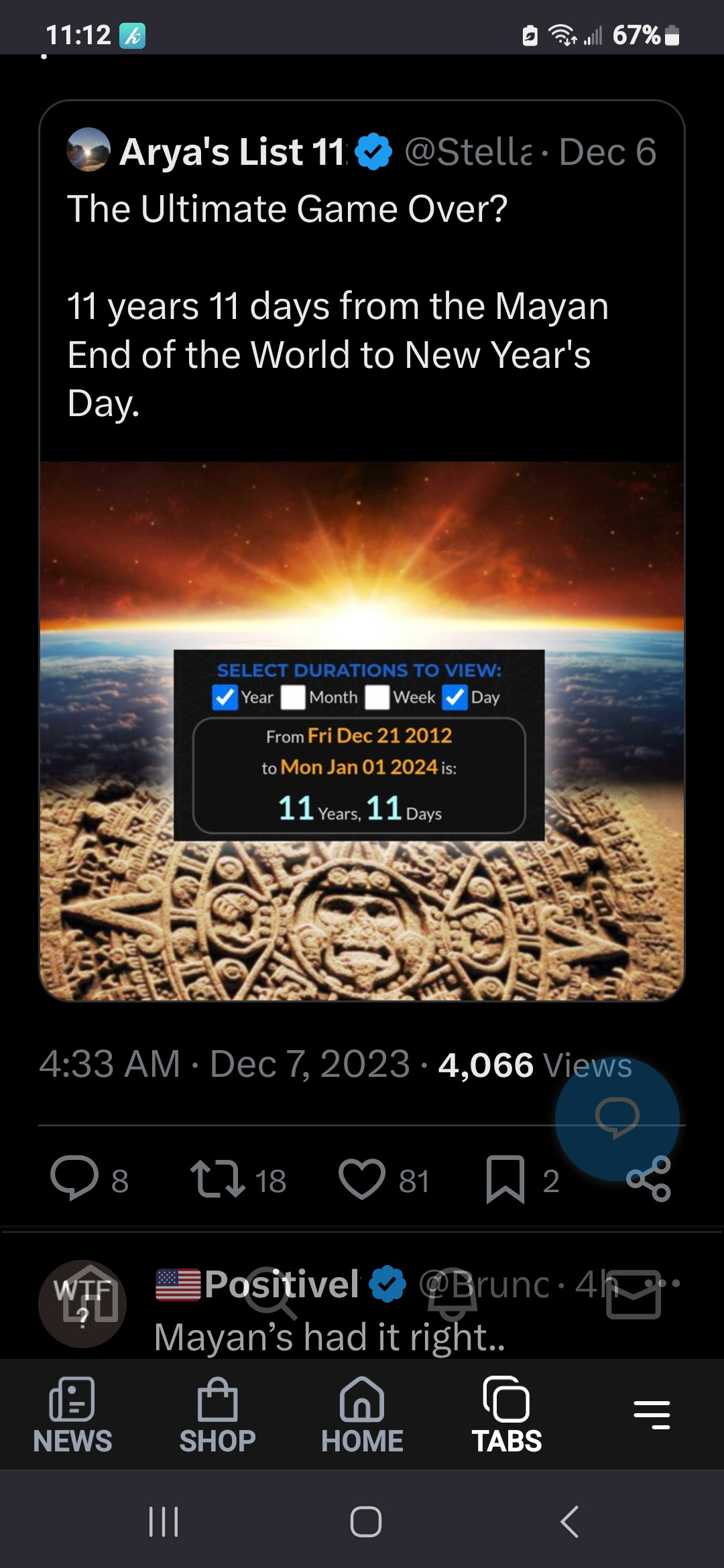Open the WTF profile avatar

[x=82, y=1303]
